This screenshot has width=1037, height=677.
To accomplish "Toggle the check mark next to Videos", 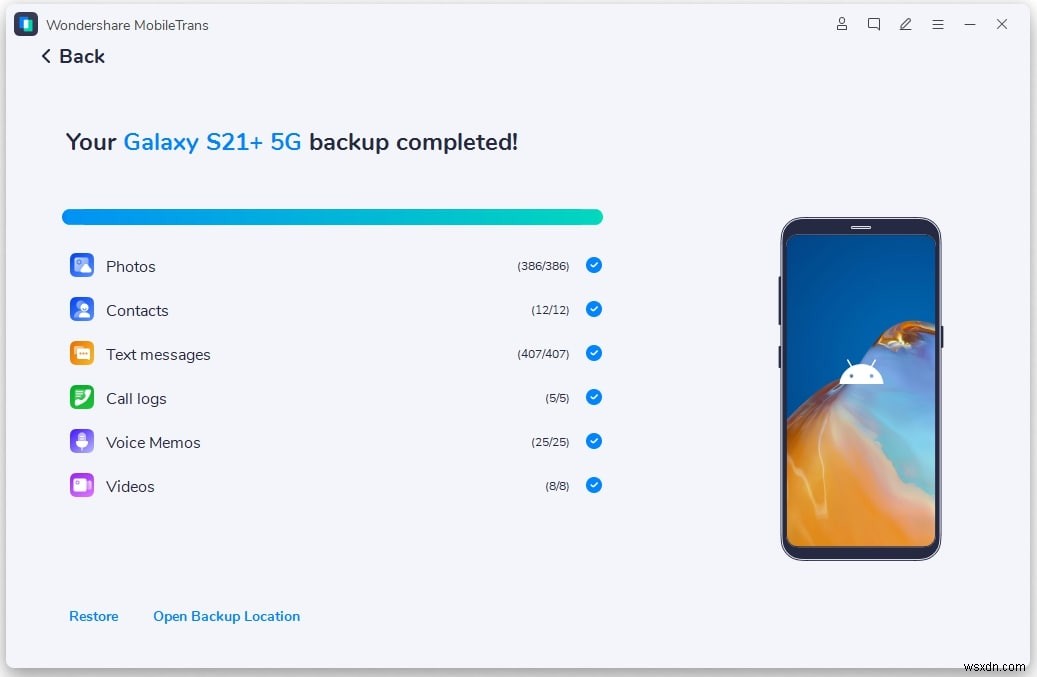I will [593, 485].
